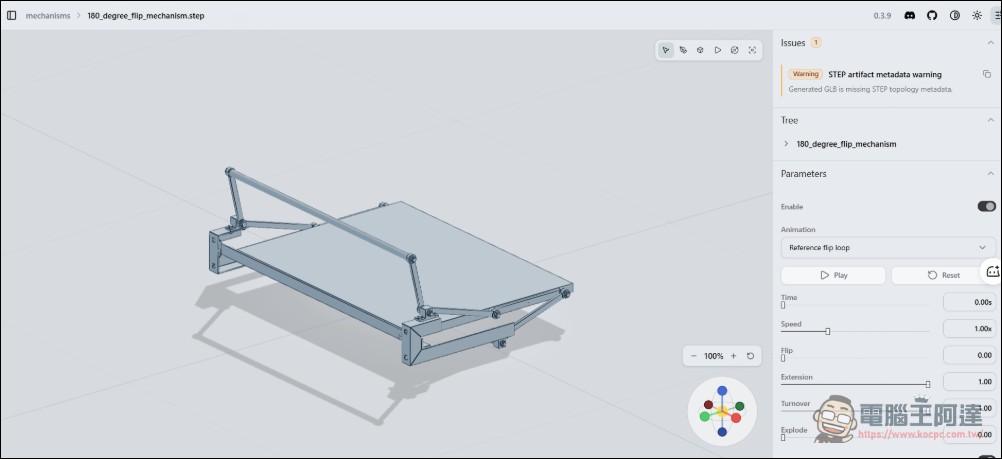Click the dark red axis dot on gizmo
Viewport: 1002px width, 459px height.
708,405
